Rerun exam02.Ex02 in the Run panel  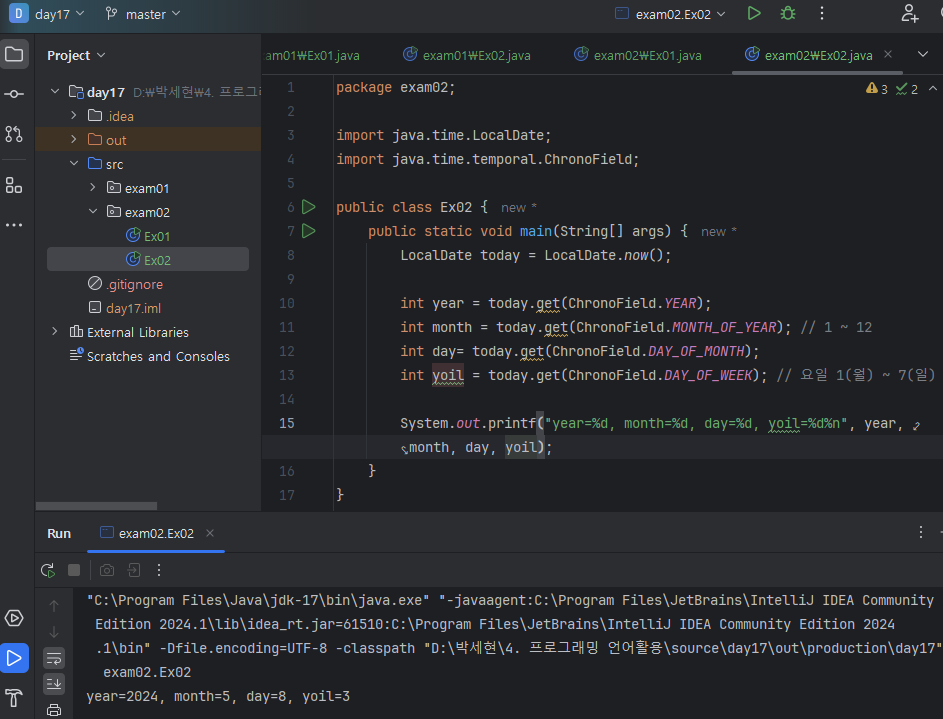[48, 570]
